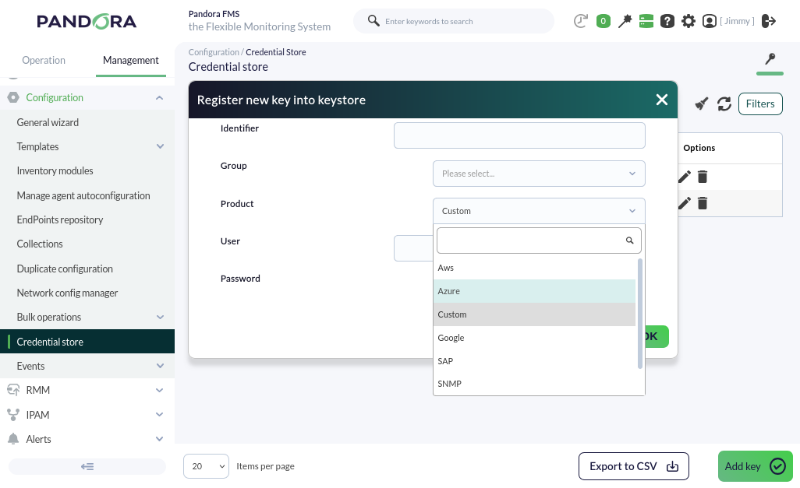Open the 20 items per page dropdown
Image resolution: width=800 pixels, height=488 pixels.
pos(206,467)
